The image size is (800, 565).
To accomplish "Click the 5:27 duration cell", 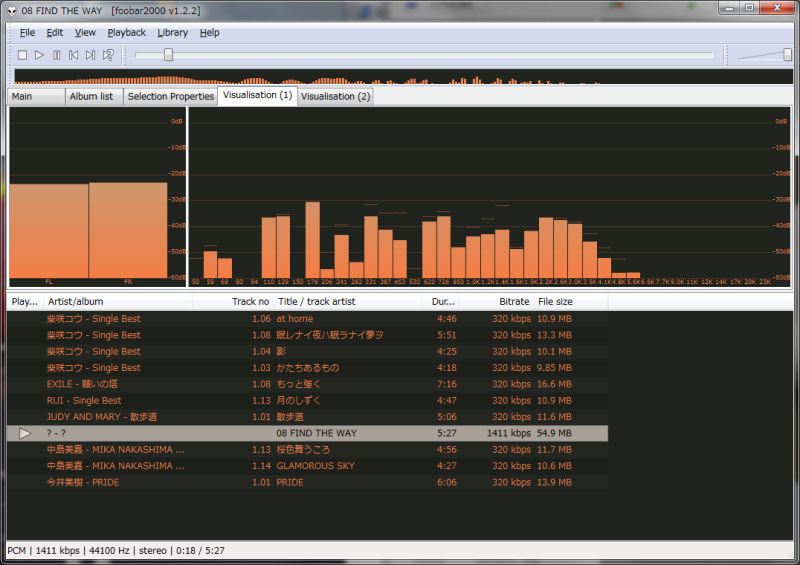I will (x=446, y=433).
